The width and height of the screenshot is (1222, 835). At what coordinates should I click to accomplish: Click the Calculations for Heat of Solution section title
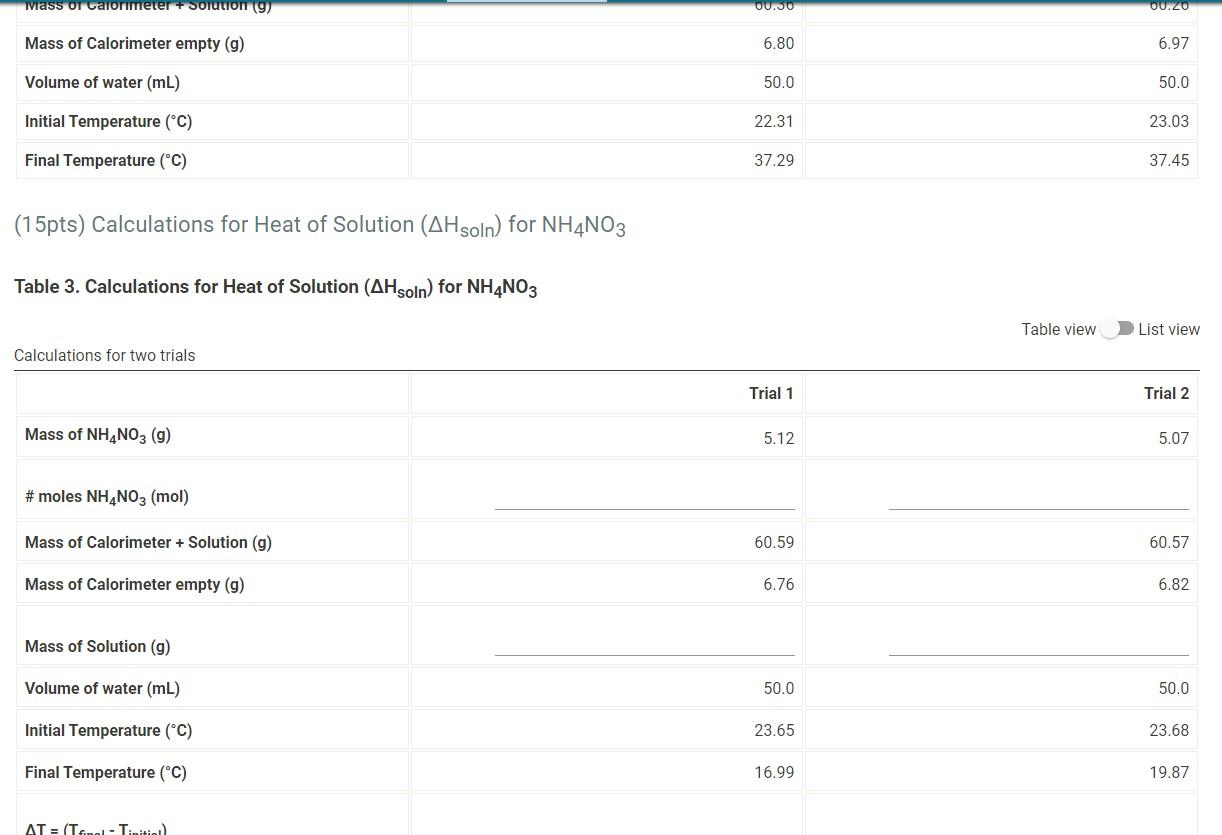click(318, 224)
